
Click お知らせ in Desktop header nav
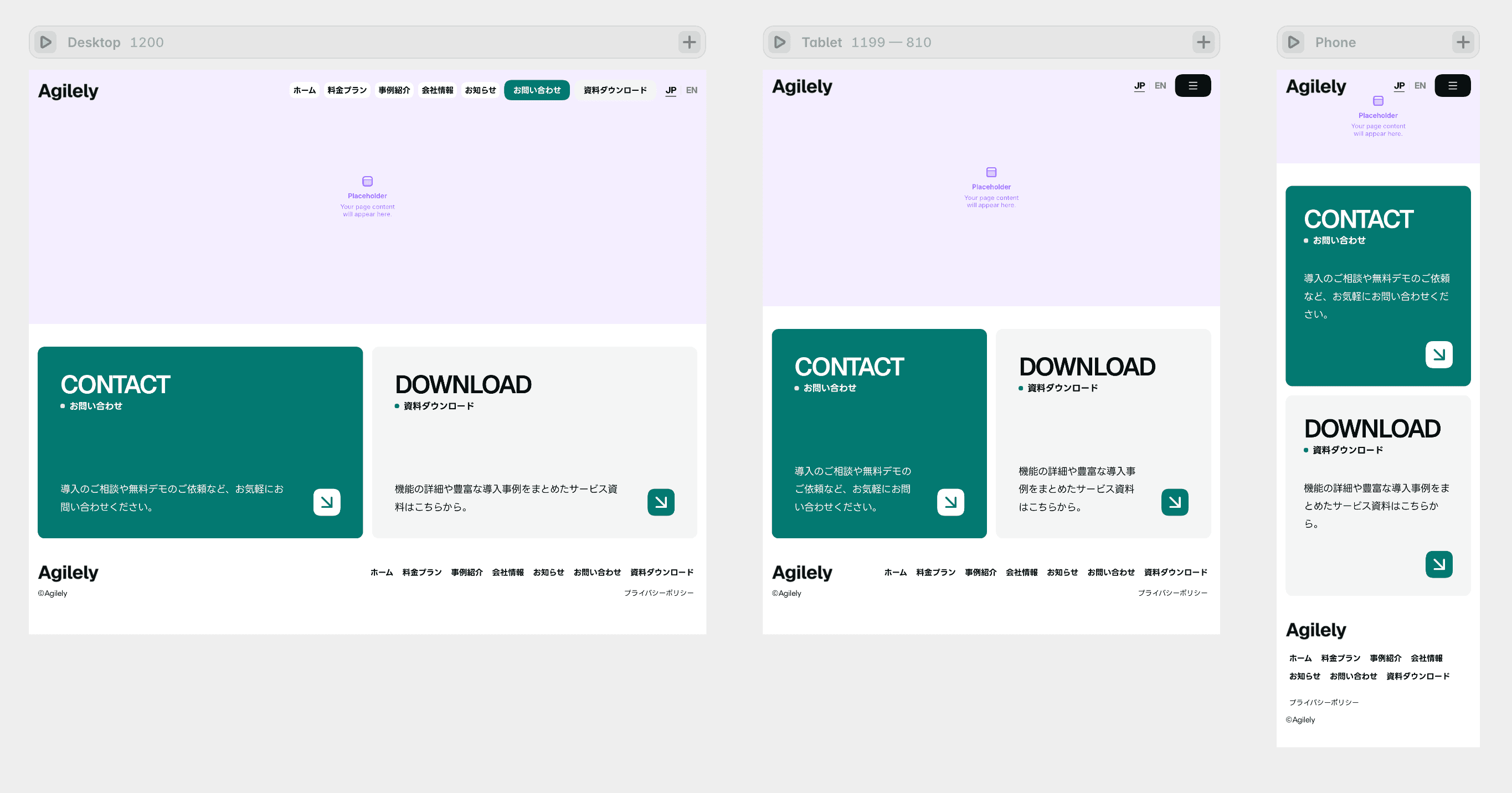pyautogui.click(x=480, y=90)
